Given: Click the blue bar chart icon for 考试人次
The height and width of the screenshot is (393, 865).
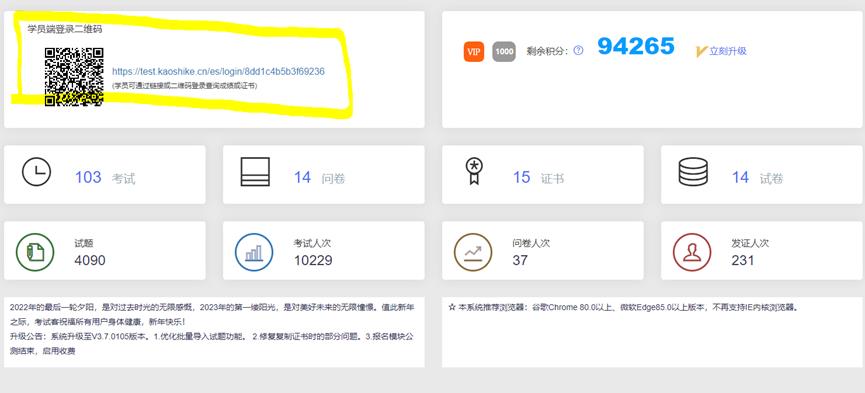Looking at the screenshot, I should click(x=254, y=252).
